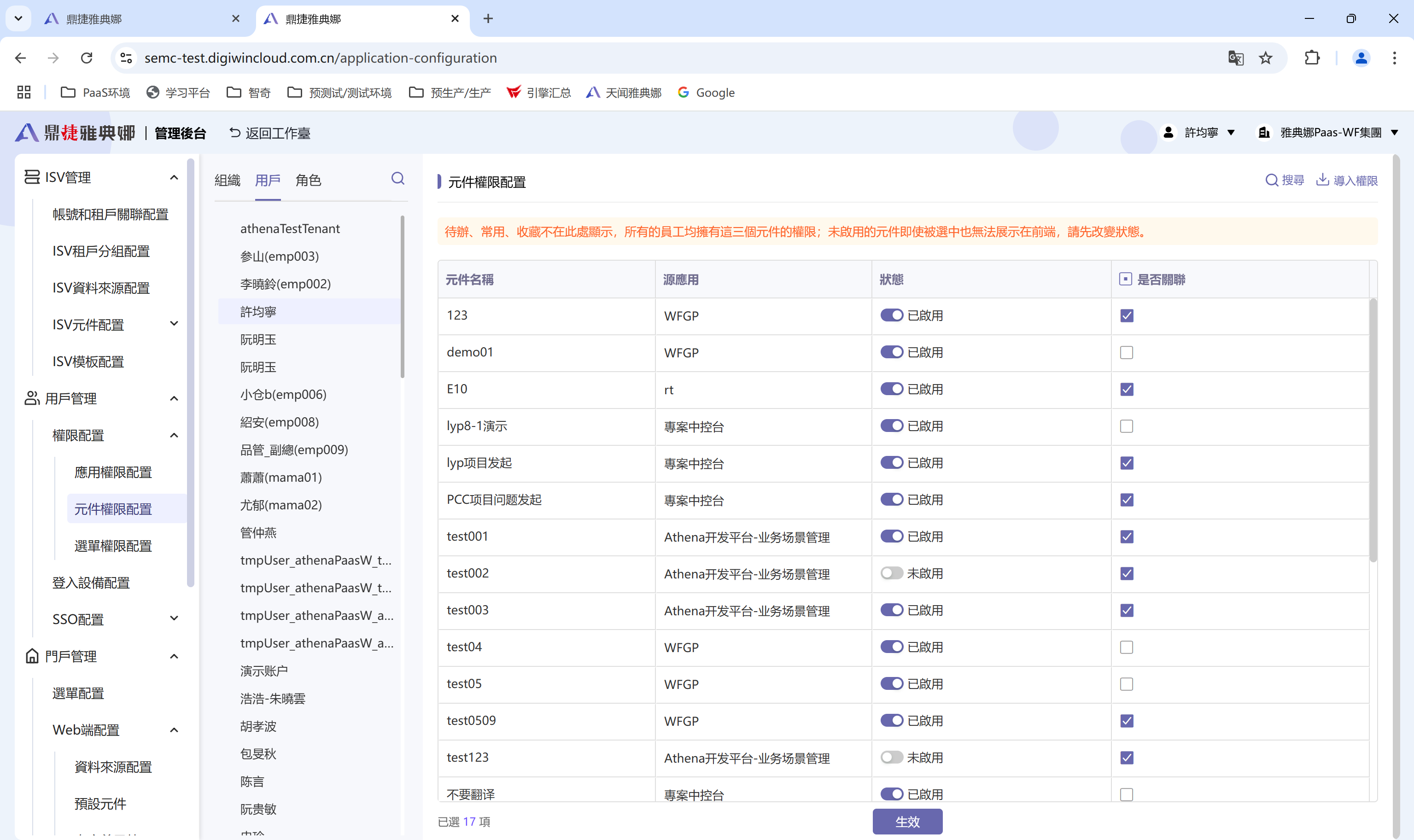Disable the E10 status switch
Screen dimensions: 1414x840
[892, 389]
